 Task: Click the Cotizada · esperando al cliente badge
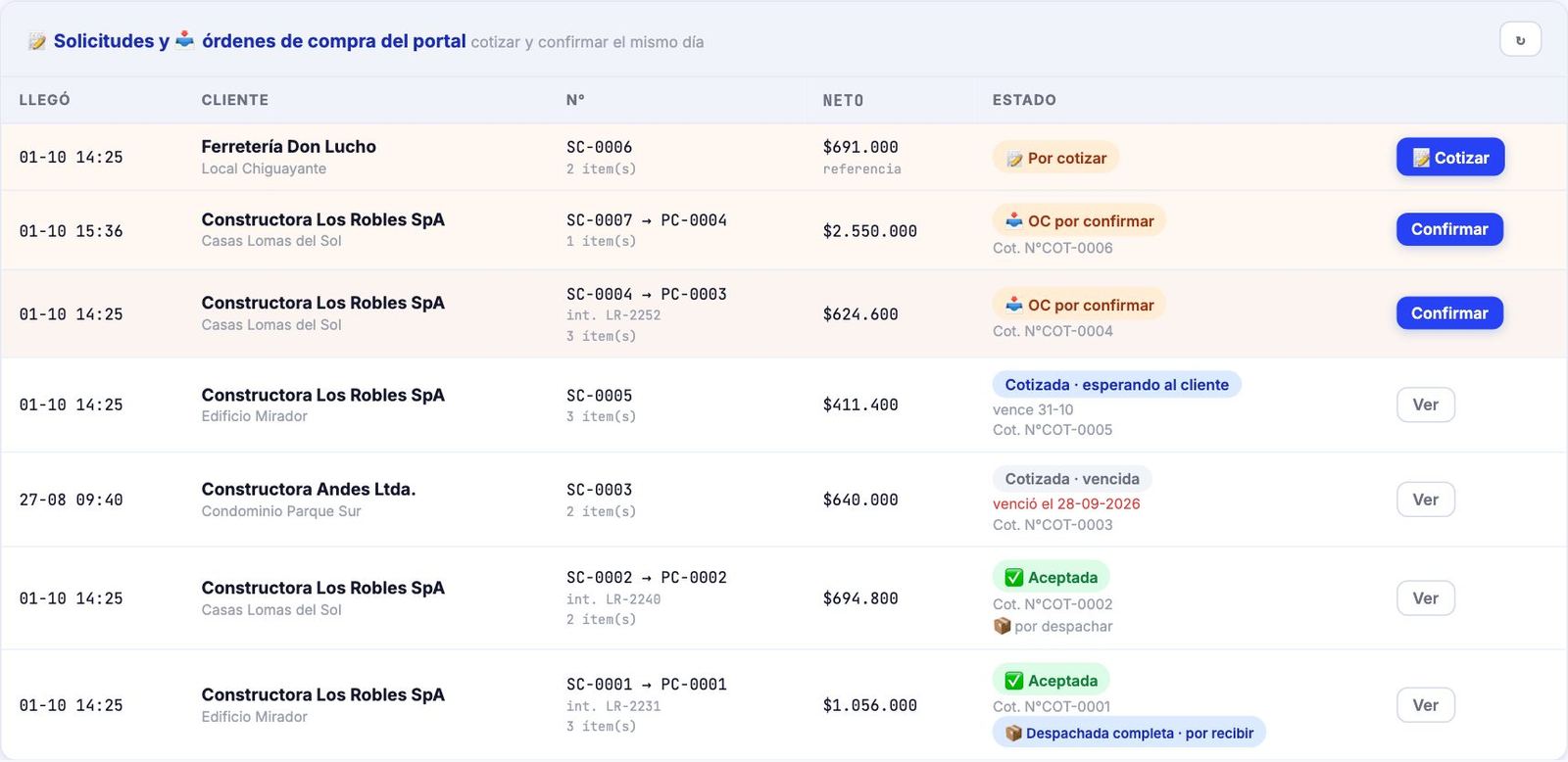click(1117, 385)
